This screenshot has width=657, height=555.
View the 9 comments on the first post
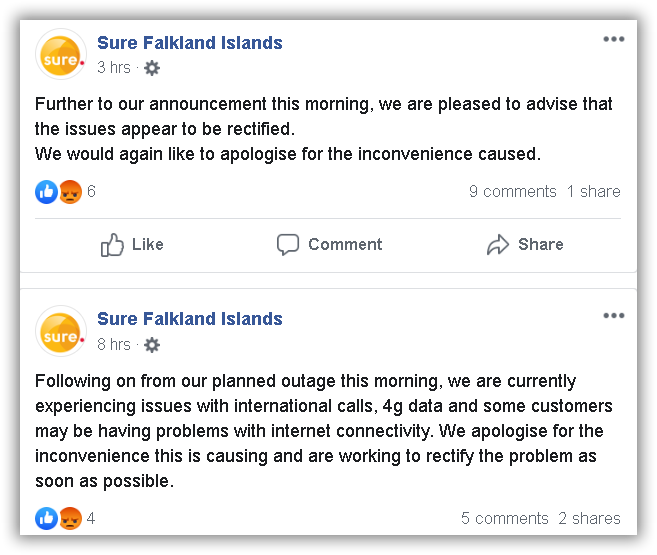(x=512, y=191)
